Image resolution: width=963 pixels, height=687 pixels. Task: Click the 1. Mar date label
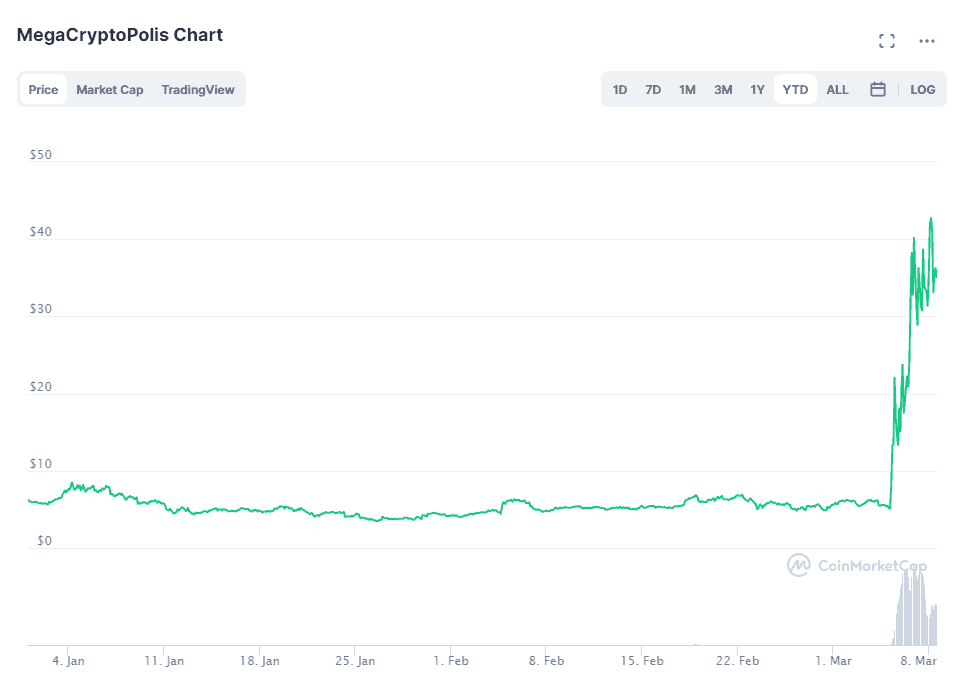tap(833, 661)
